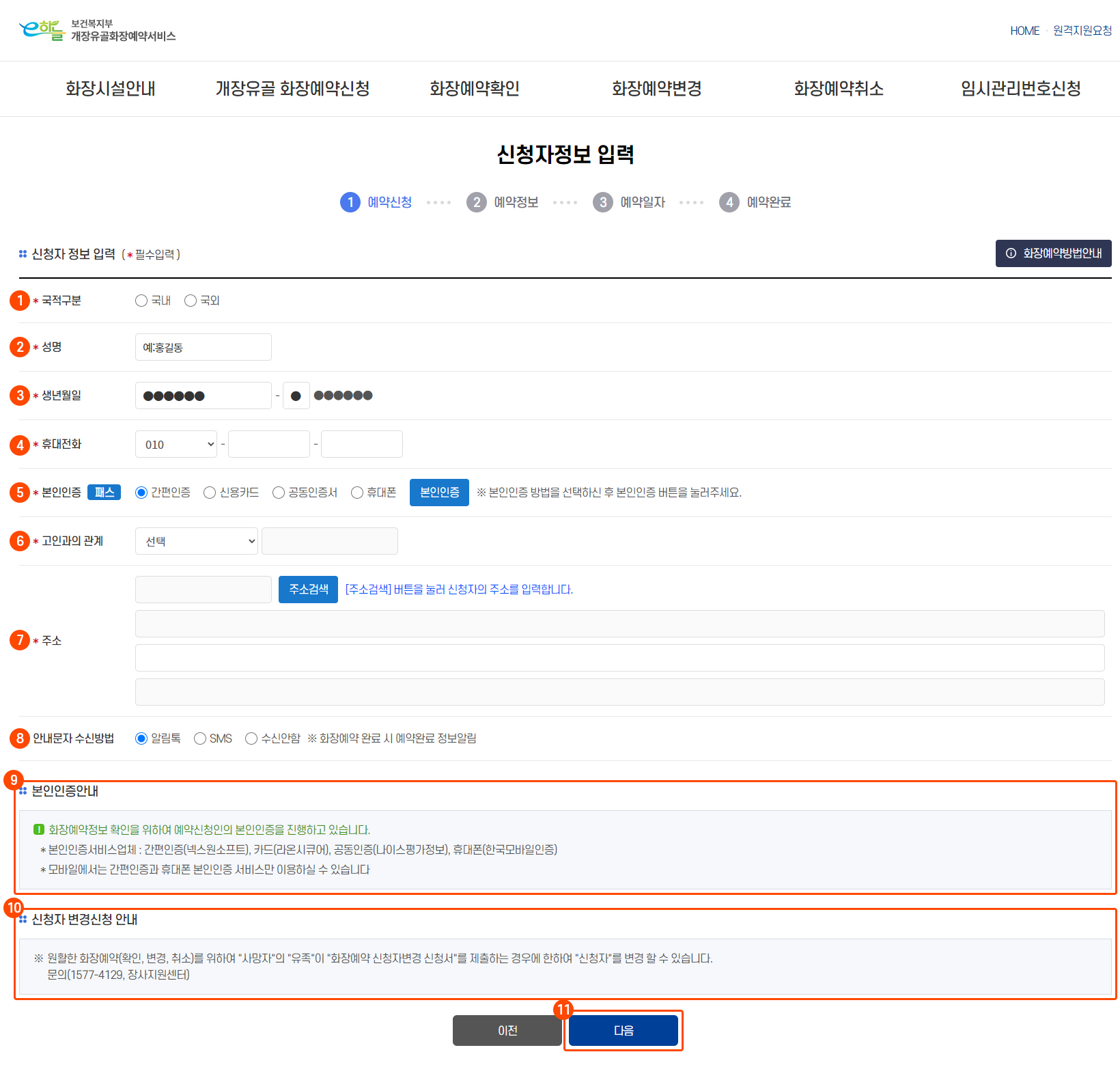The width and height of the screenshot is (1120, 1065).
Task: Click the blue 패스 badge
Action: [x=104, y=493]
